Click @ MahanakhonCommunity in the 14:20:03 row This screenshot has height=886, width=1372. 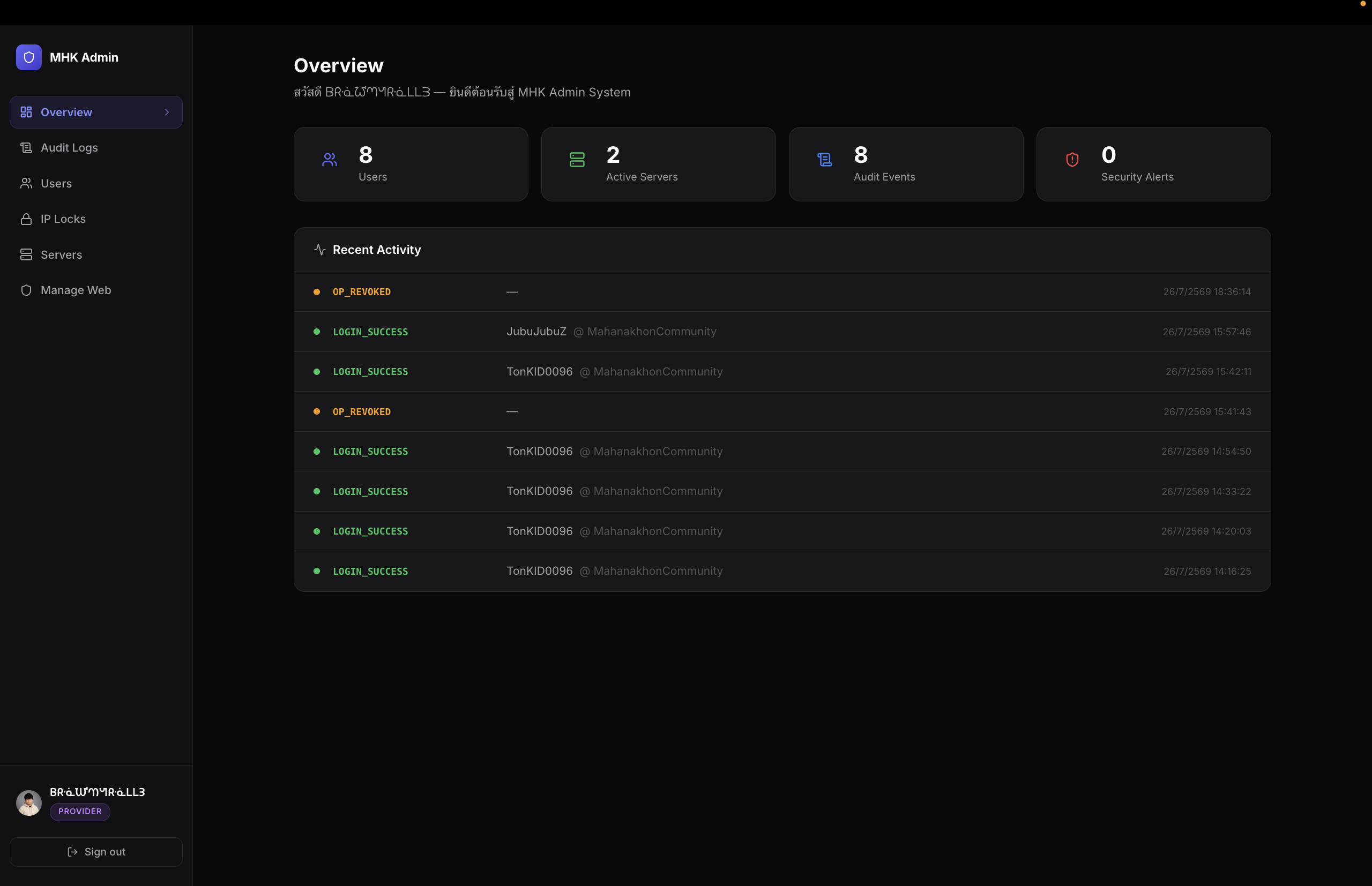click(x=651, y=531)
